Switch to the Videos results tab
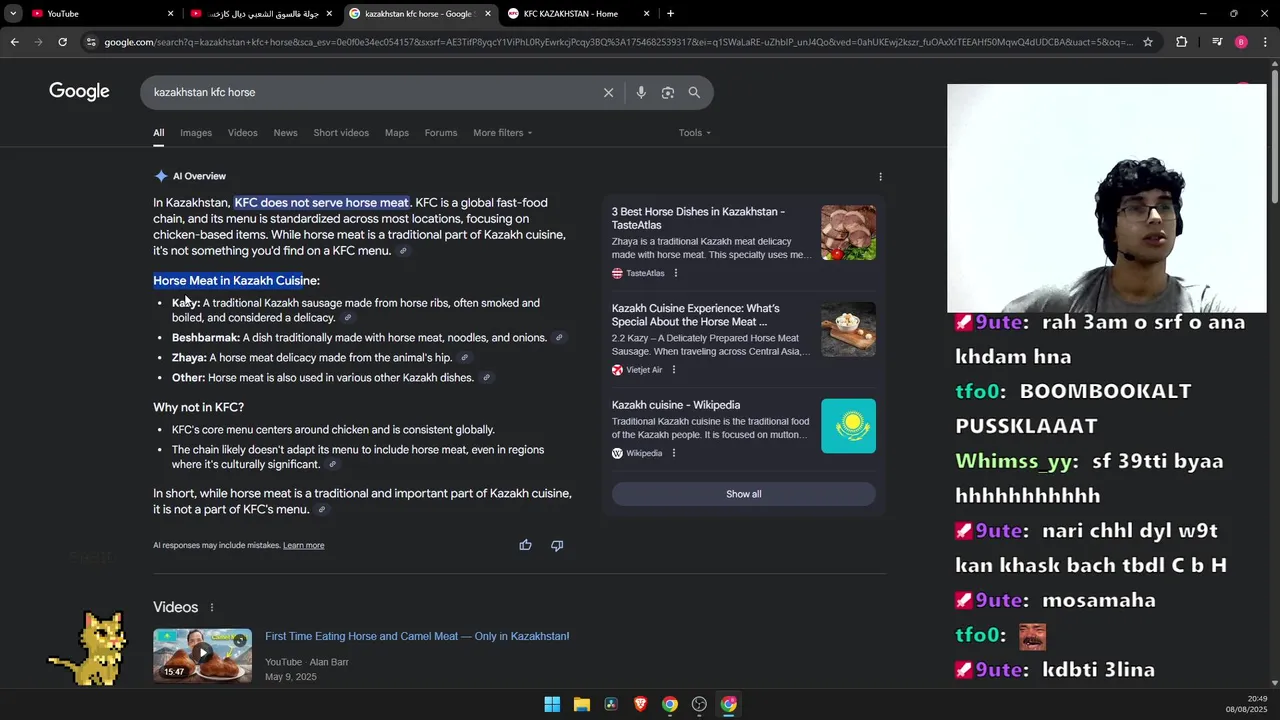The height and width of the screenshot is (720, 1280). click(x=242, y=133)
